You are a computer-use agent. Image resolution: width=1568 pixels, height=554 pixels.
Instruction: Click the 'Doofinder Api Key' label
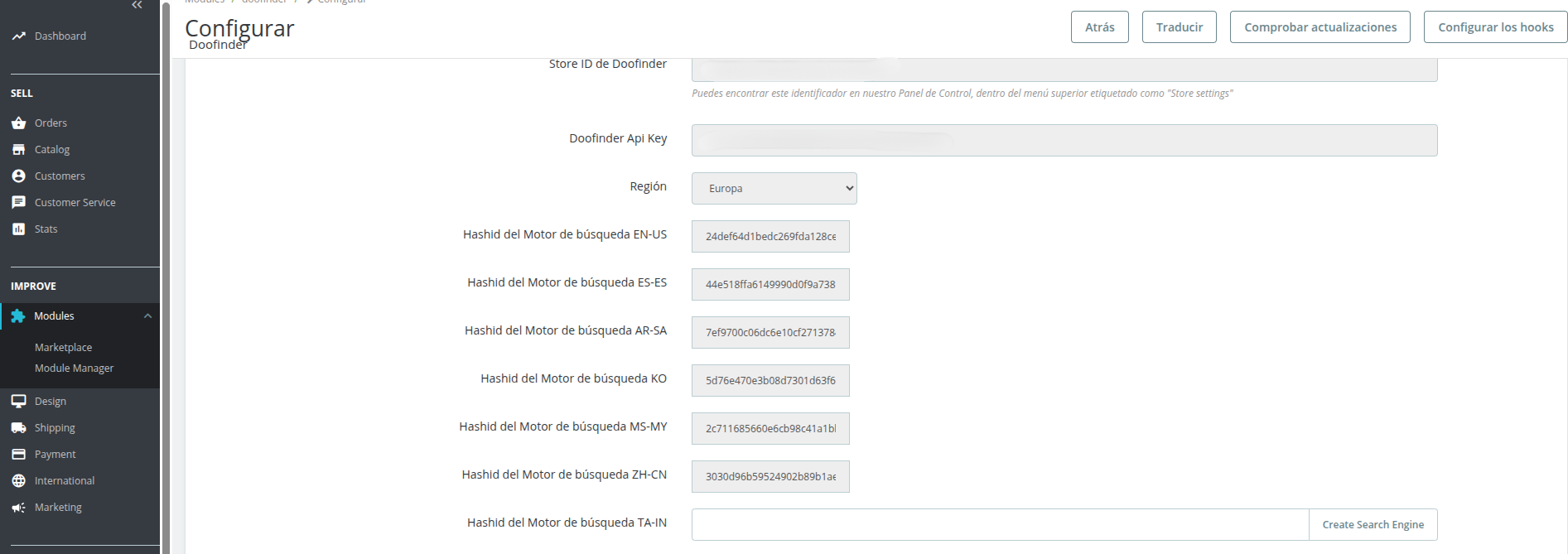pos(618,138)
